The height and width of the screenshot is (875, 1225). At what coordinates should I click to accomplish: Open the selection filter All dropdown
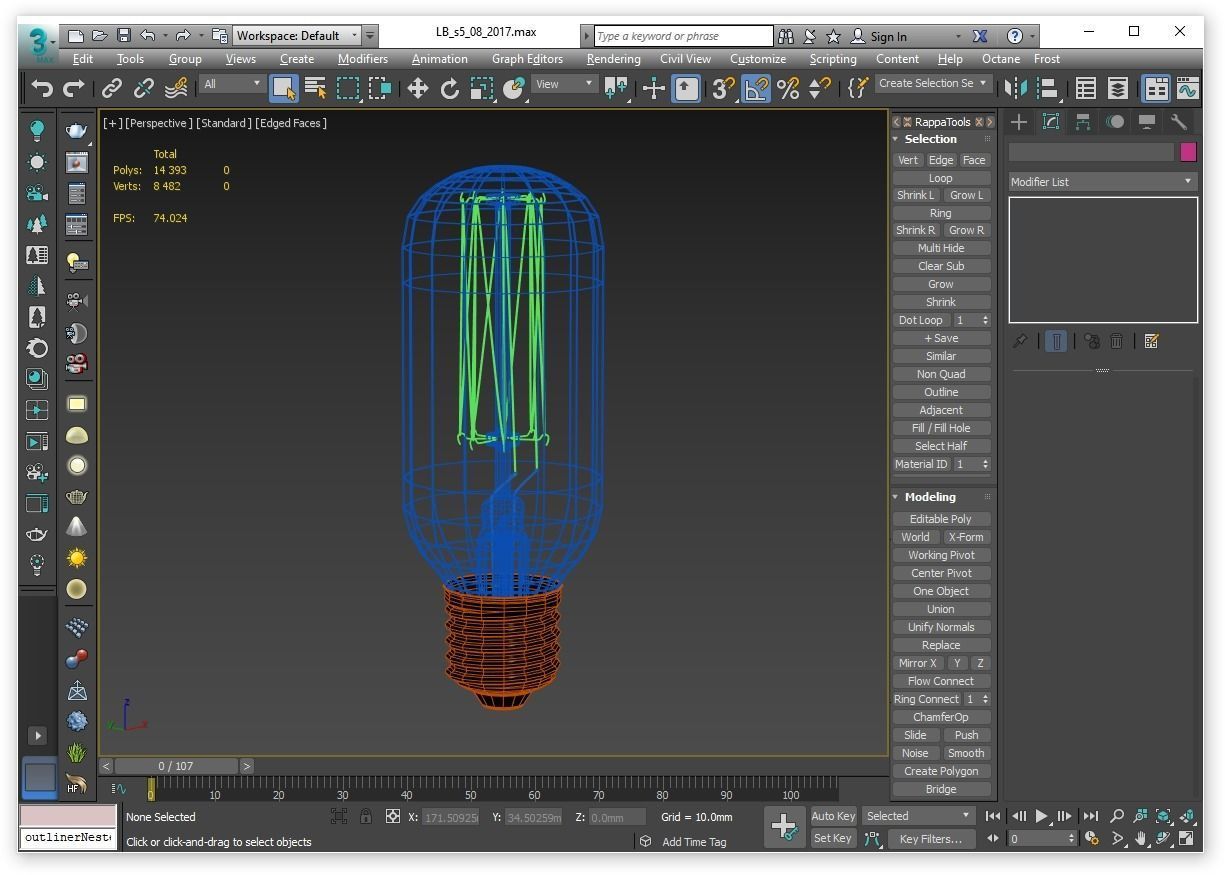tap(232, 84)
